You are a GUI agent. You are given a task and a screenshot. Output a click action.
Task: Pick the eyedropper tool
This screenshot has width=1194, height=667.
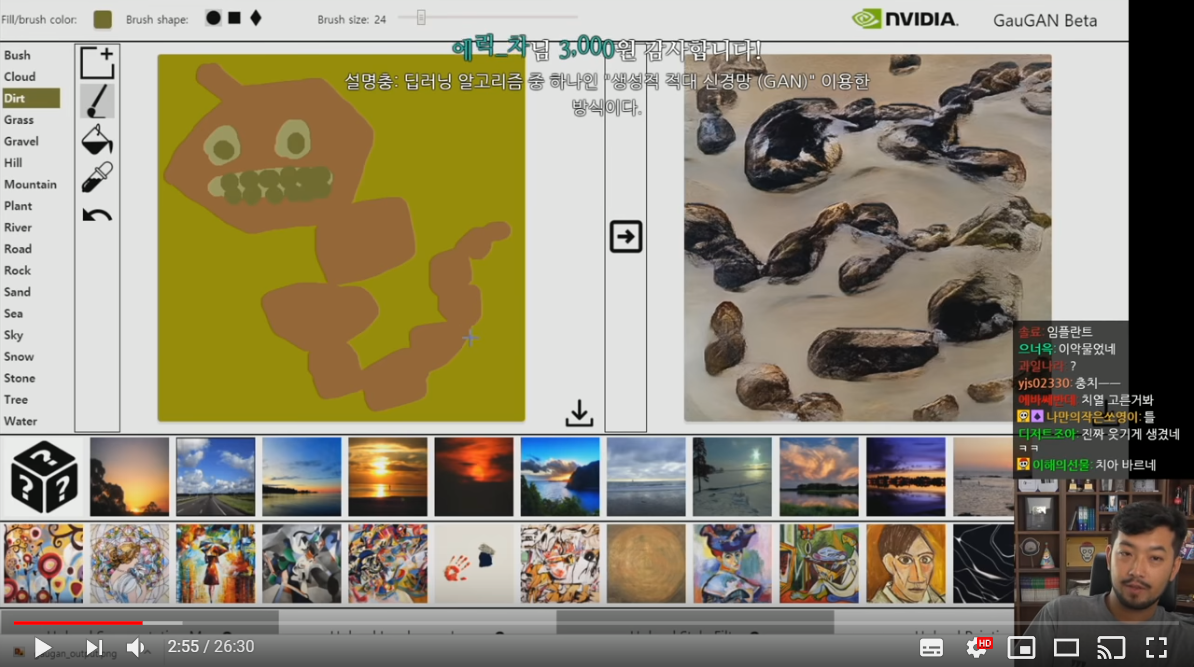(97, 177)
